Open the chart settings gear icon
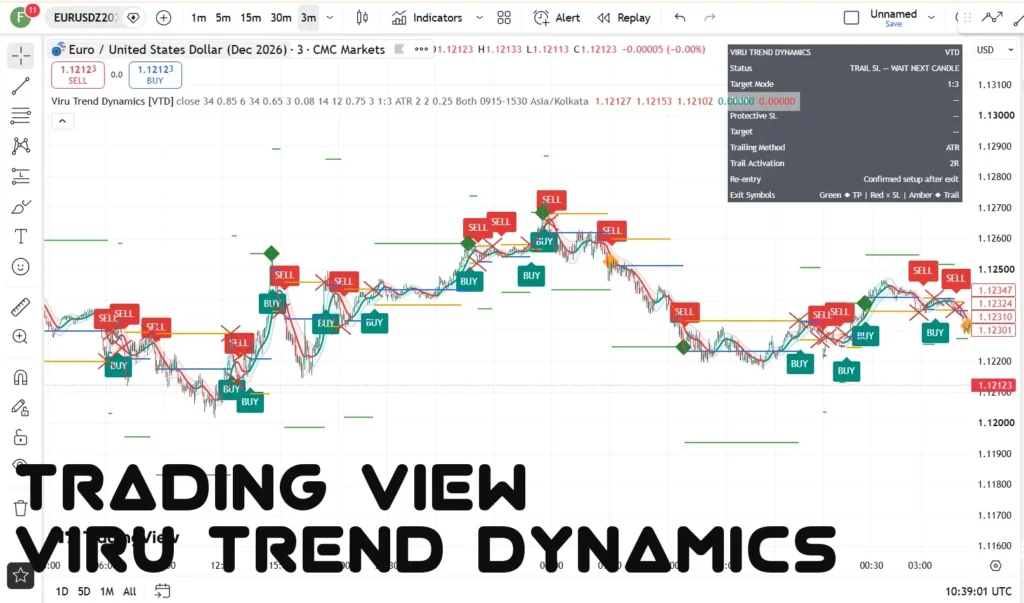 click(995, 566)
